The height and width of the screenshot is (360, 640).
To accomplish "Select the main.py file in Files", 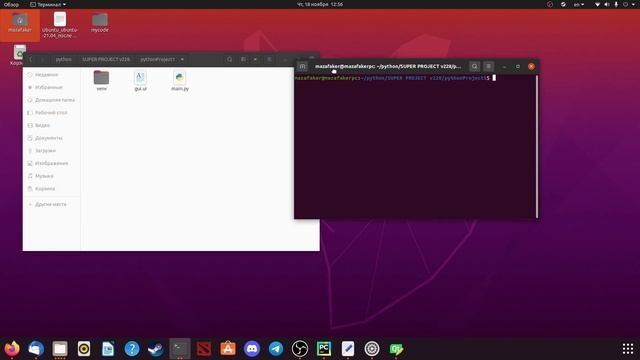I will click(x=180, y=80).
